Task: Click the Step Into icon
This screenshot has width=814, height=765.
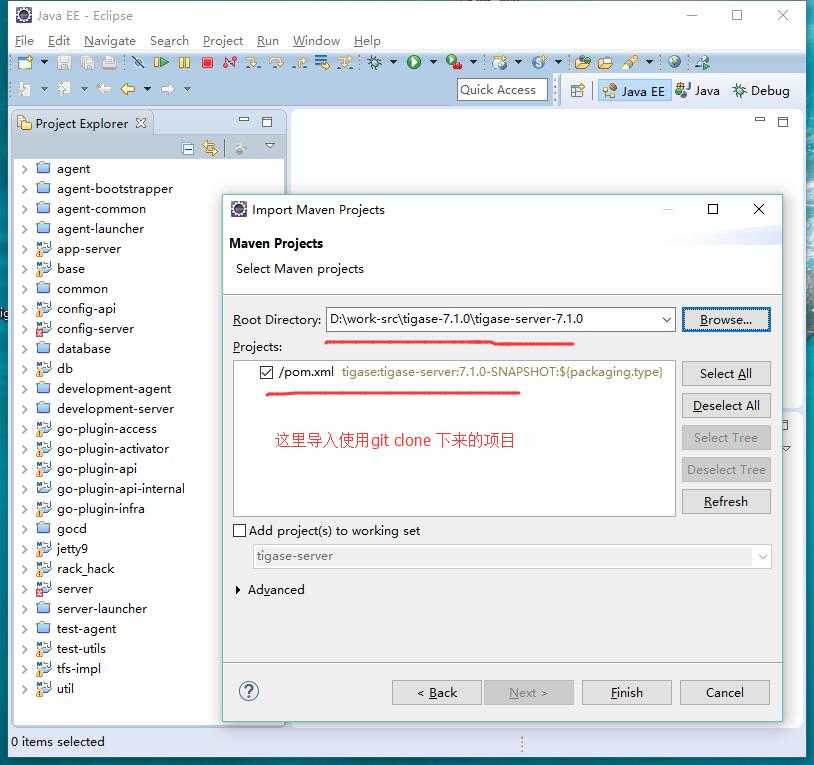Action: coord(253,63)
